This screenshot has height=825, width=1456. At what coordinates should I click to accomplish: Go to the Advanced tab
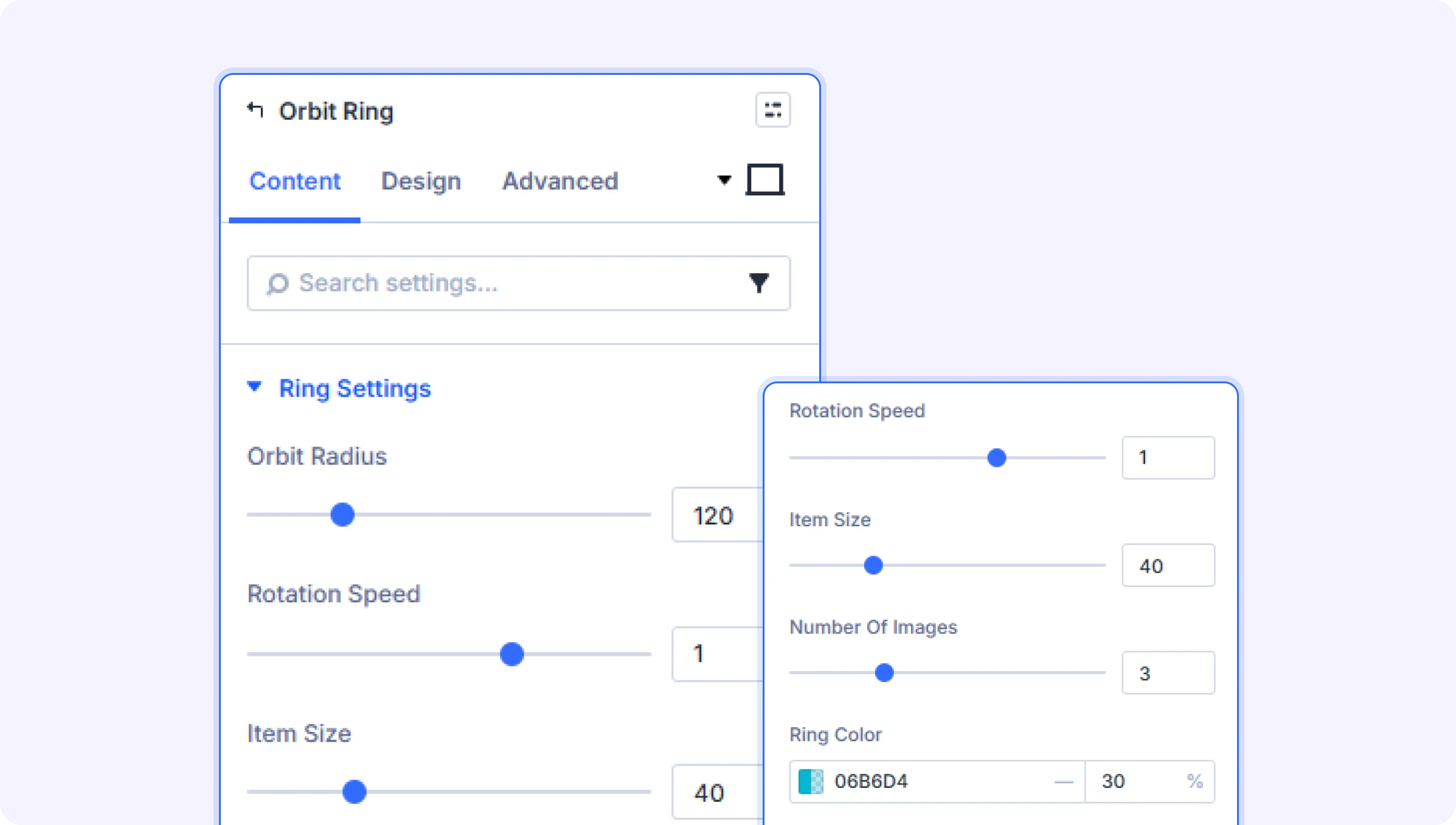(x=560, y=181)
